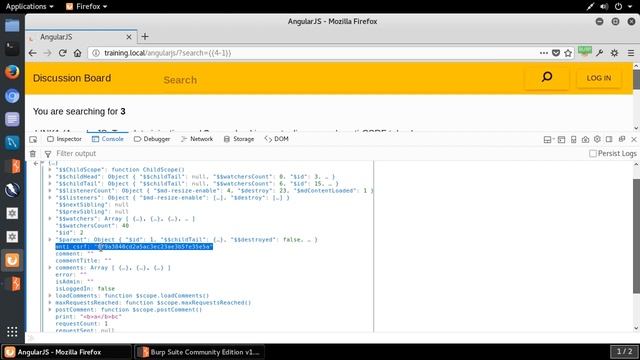
Task: Show all applications grid
Action: tap(12, 331)
